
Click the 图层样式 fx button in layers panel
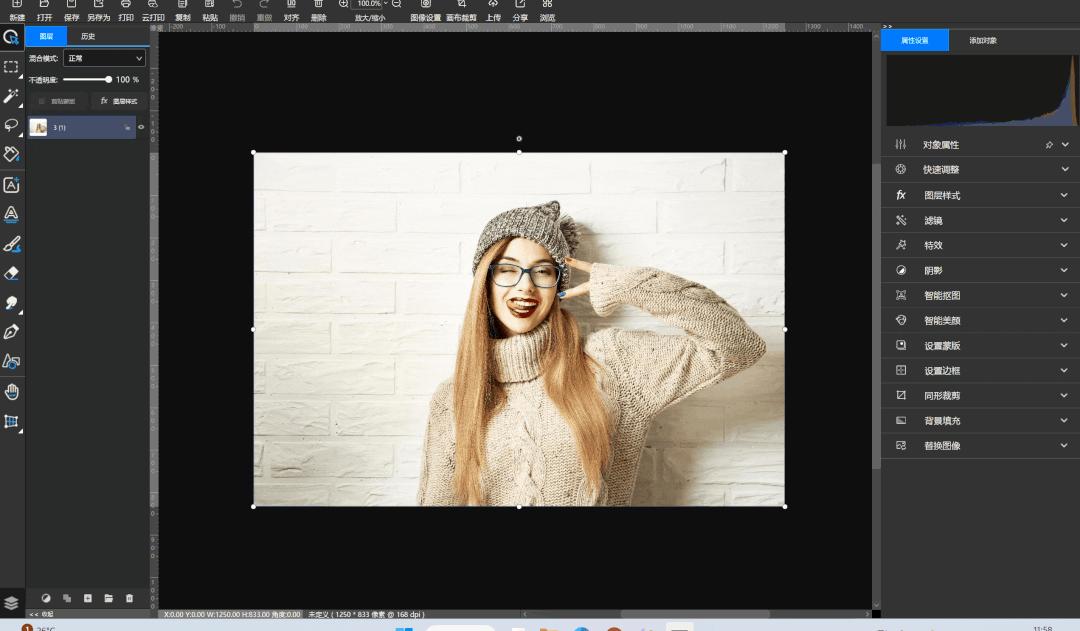point(119,101)
